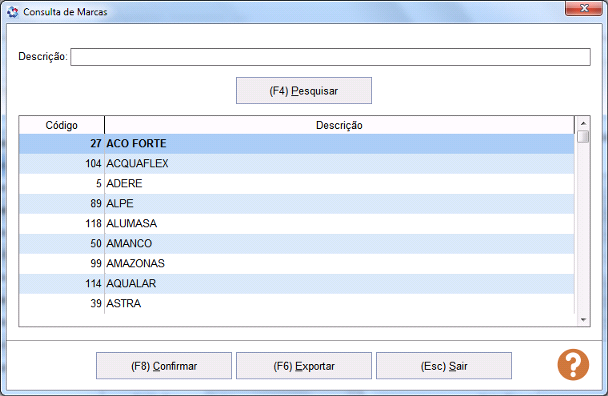Export list using (F6) Exportar

pos(304,366)
